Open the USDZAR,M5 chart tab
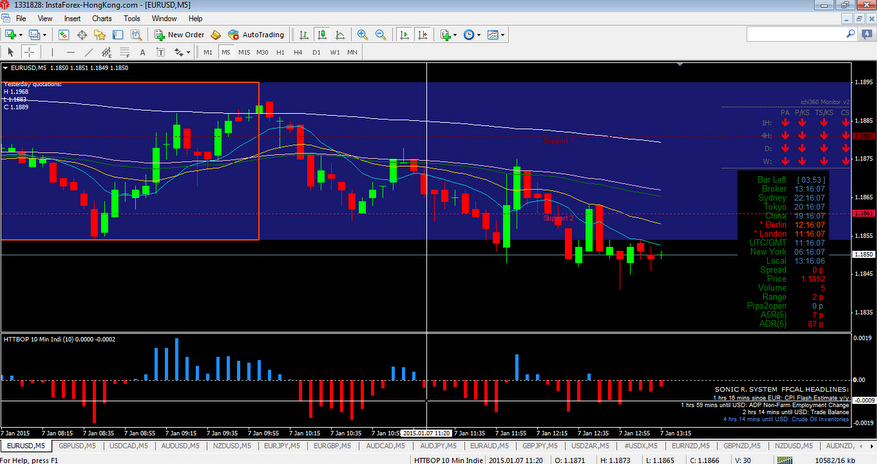 point(590,446)
